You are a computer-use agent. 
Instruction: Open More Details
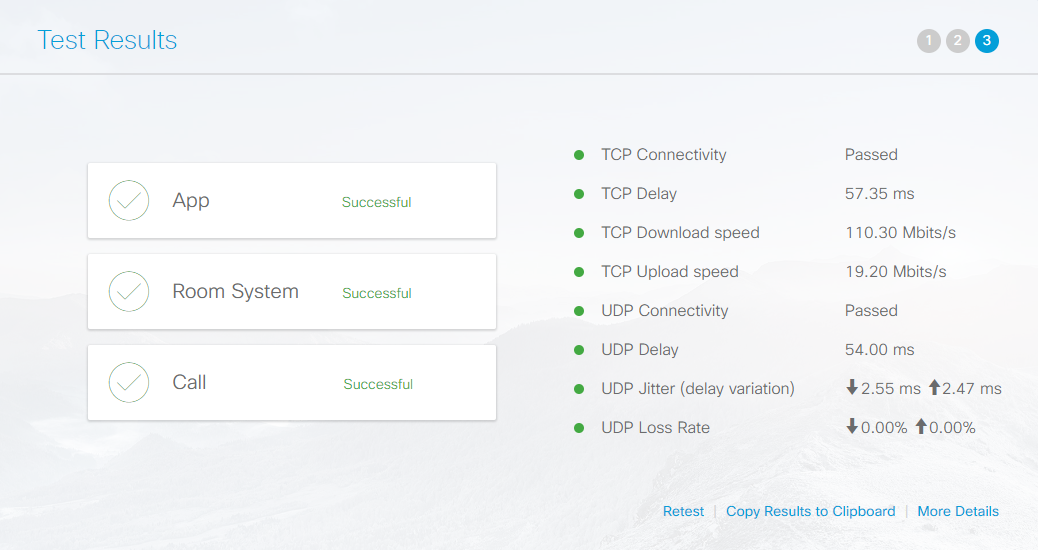(x=957, y=511)
